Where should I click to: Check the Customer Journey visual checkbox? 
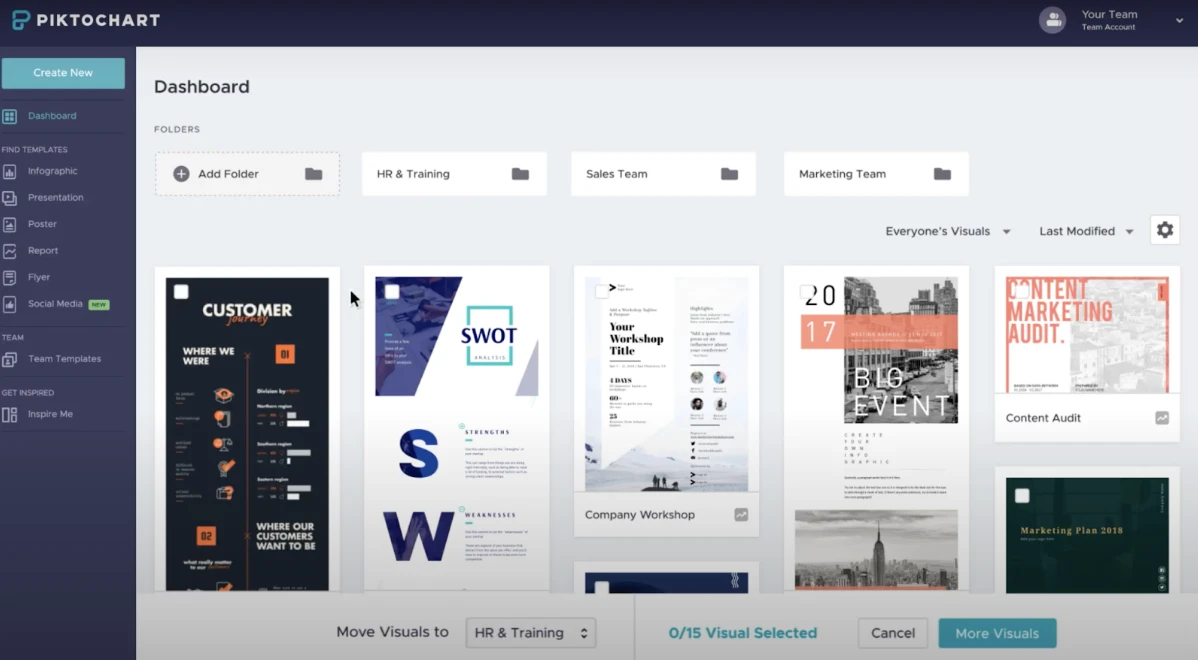[x=181, y=292]
